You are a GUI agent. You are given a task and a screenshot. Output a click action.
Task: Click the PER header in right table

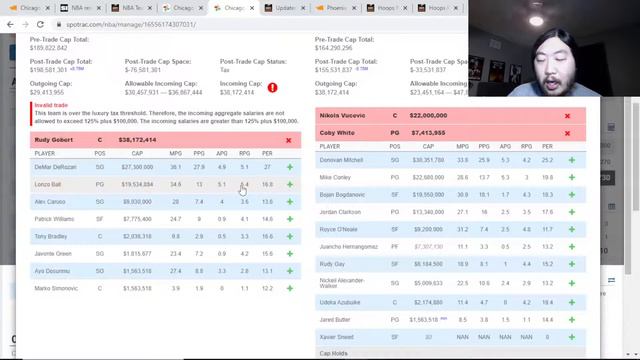pos(547,146)
